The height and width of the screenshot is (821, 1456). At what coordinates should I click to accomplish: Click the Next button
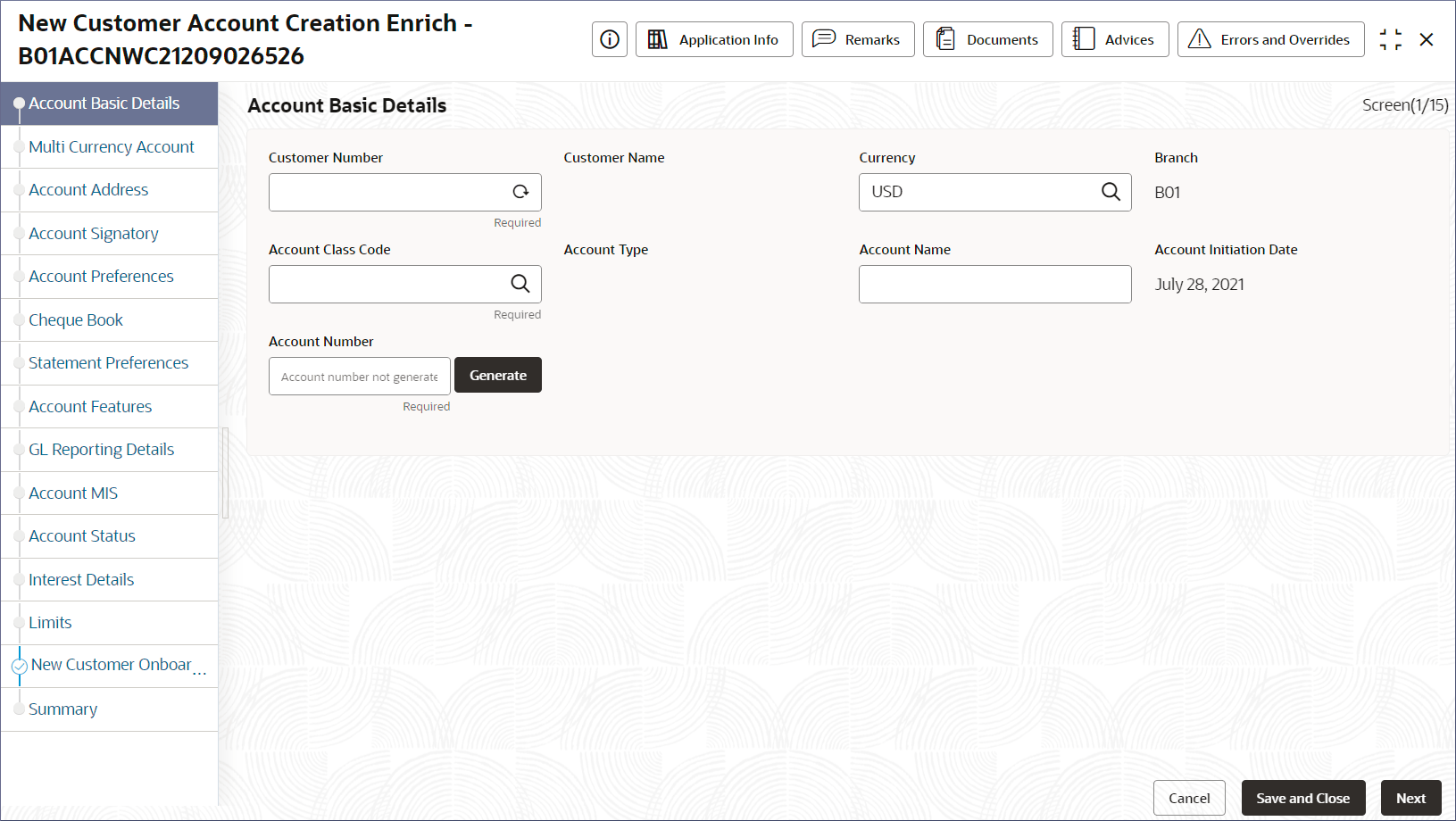click(1411, 798)
